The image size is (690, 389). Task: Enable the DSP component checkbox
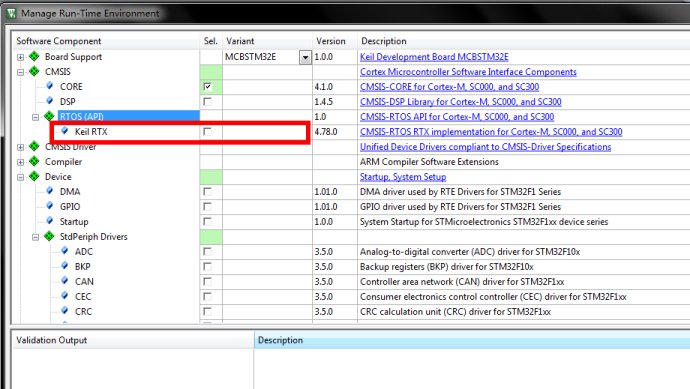pyautogui.click(x=207, y=102)
